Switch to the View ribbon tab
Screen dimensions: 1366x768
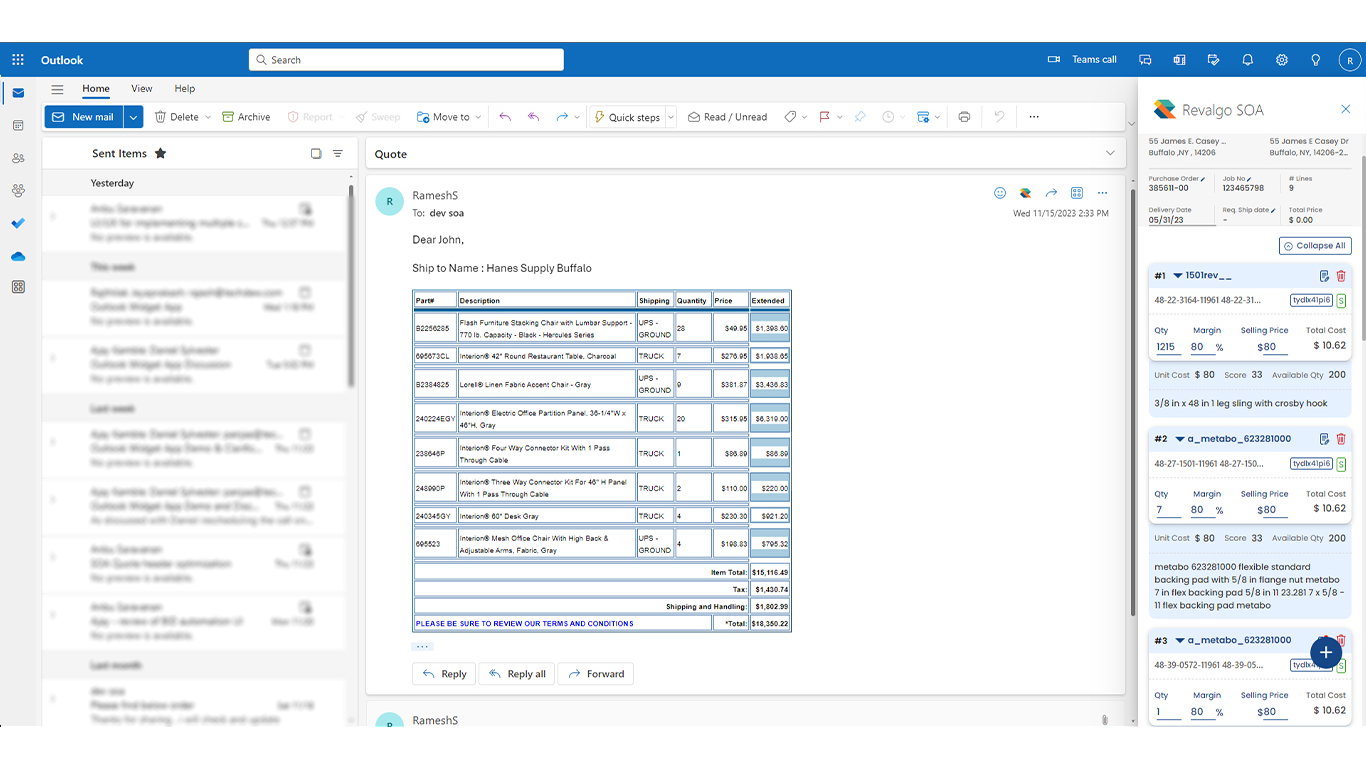(x=142, y=89)
